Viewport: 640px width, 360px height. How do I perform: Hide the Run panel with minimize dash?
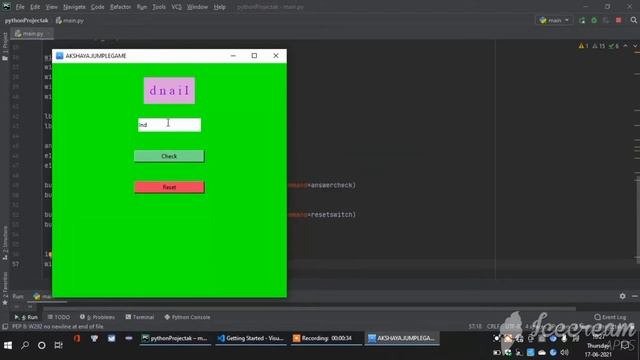635,296
